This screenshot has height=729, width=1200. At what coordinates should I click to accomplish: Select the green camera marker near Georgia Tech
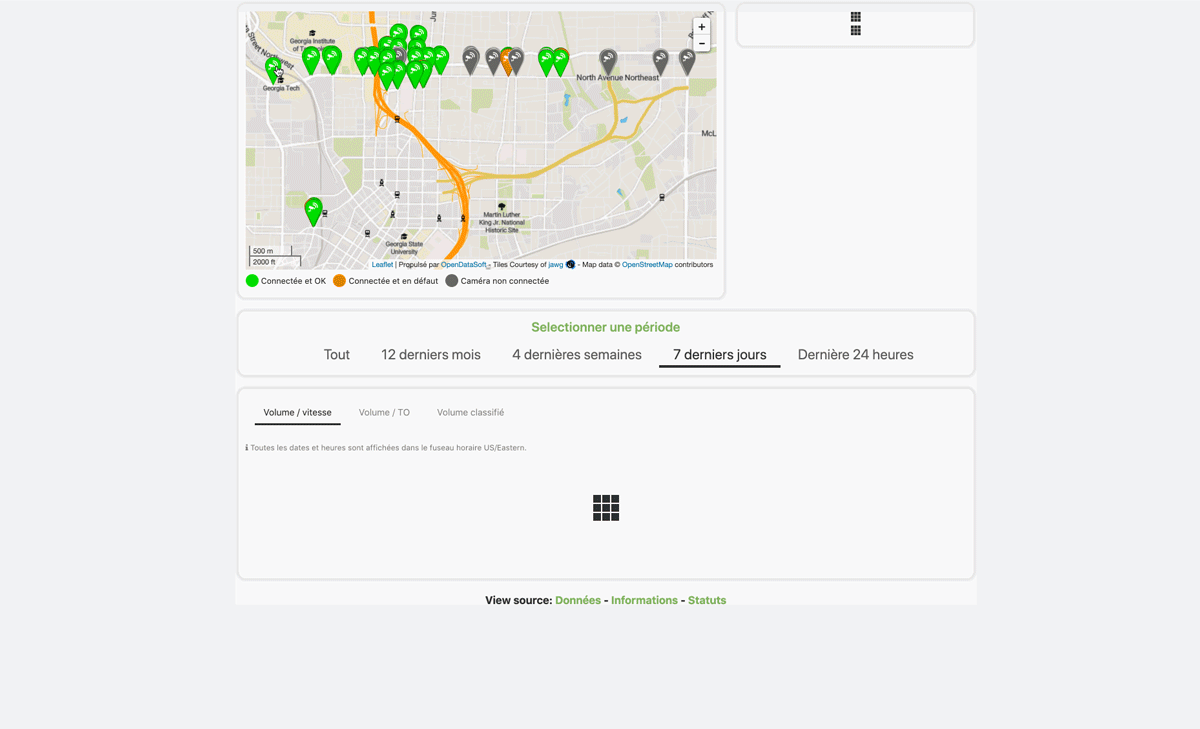click(x=274, y=62)
